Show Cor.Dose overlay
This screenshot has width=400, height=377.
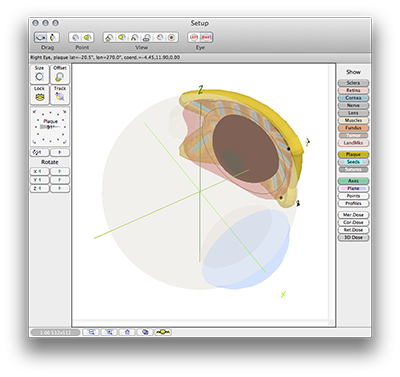(x=353, y=222)
